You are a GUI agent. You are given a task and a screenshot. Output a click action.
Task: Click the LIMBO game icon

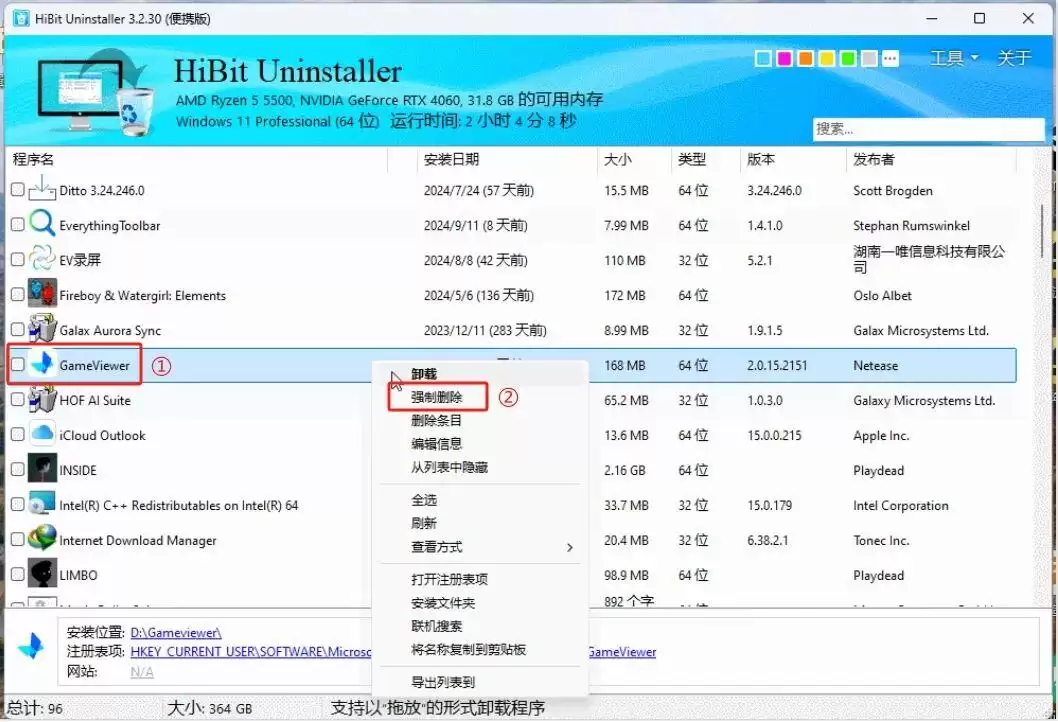[42, 574]
